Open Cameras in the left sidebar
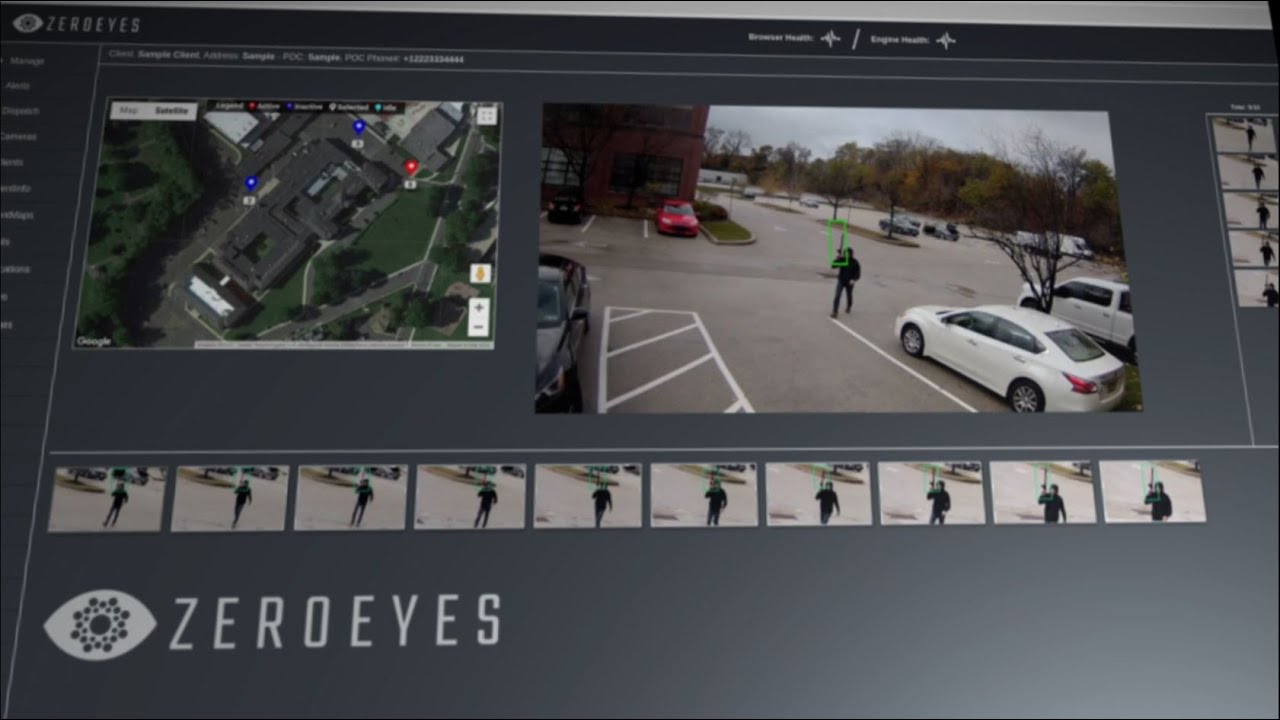1280x720 pixels. coord(18,136)
